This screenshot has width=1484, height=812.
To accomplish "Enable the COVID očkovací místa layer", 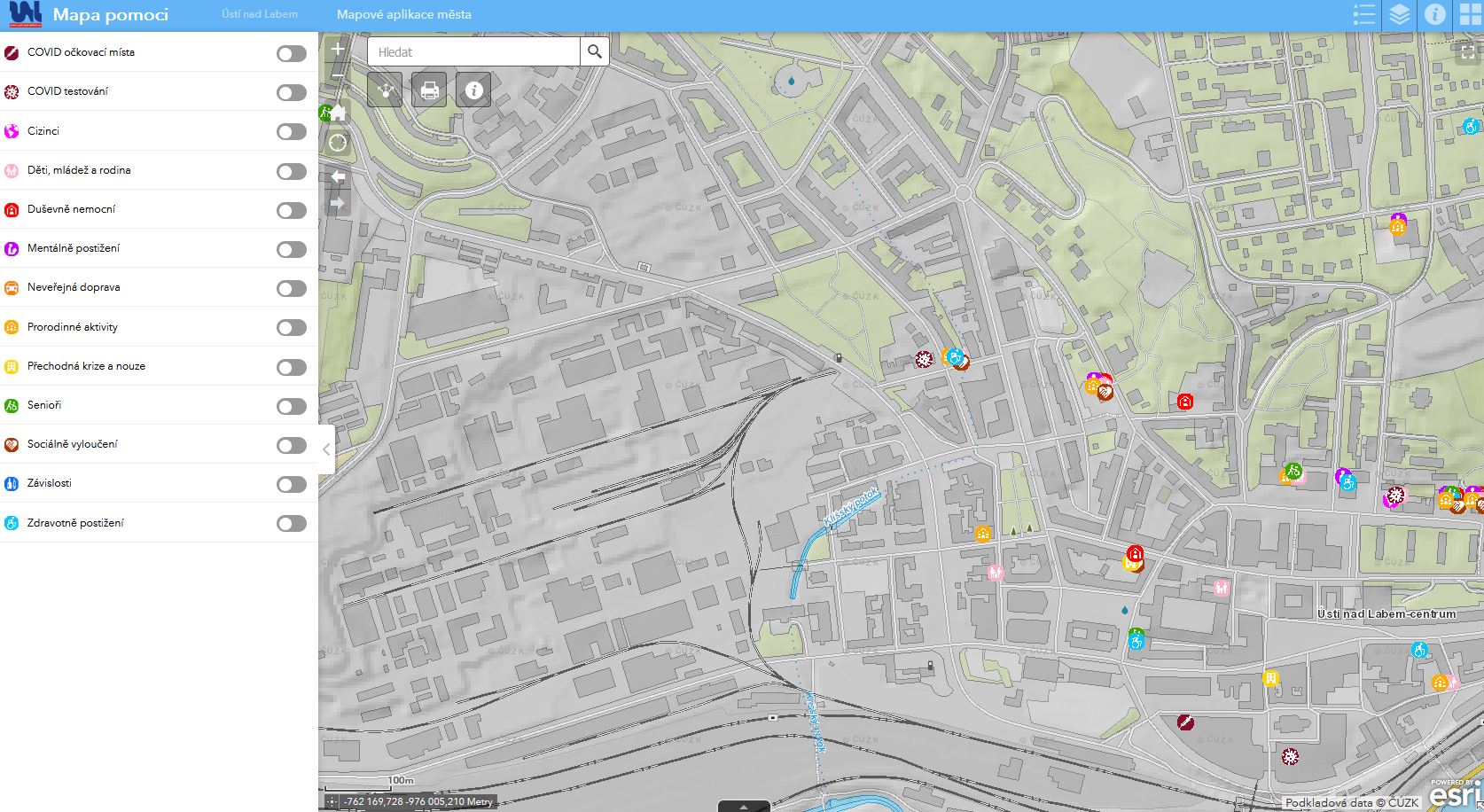I will (291, 54).
